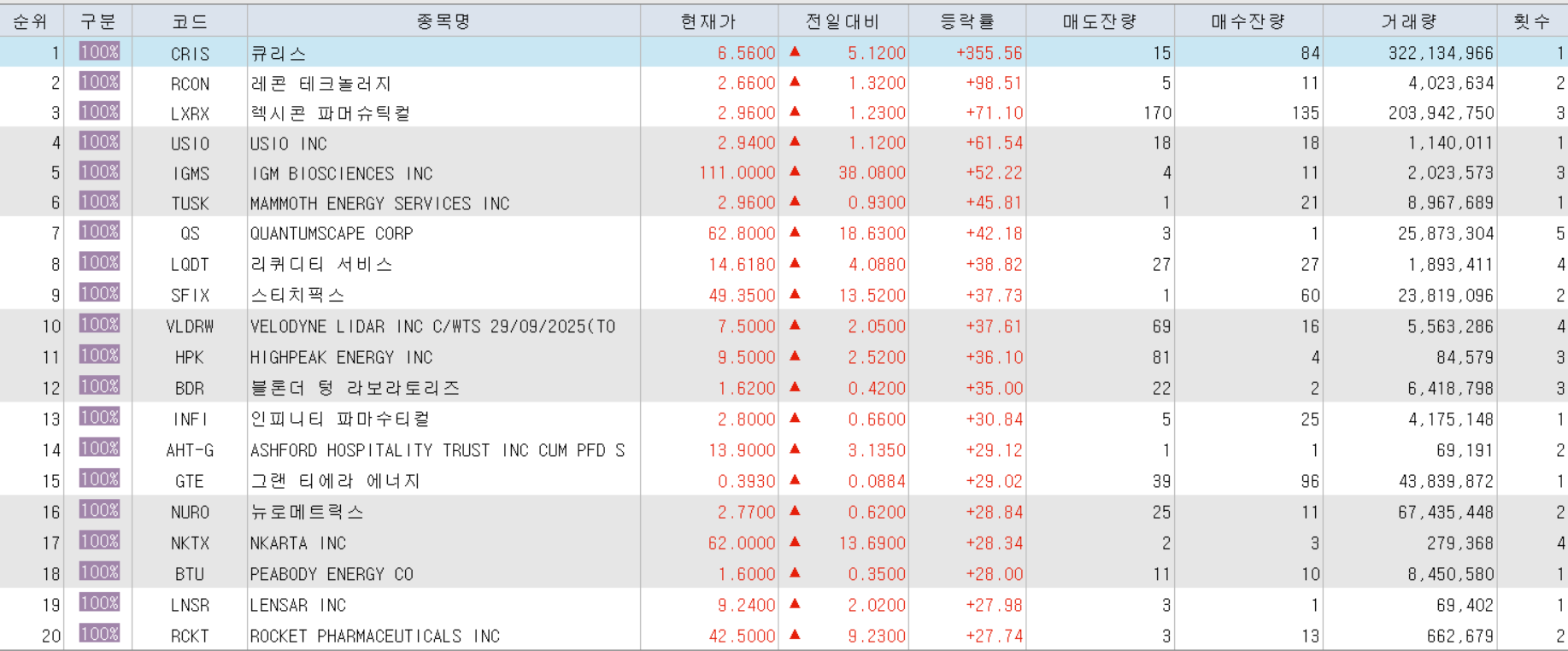The width and height of the screenshot is (1568, 651).
Task: Click the 100% badge in SFIX row
Action: point(99,293)
